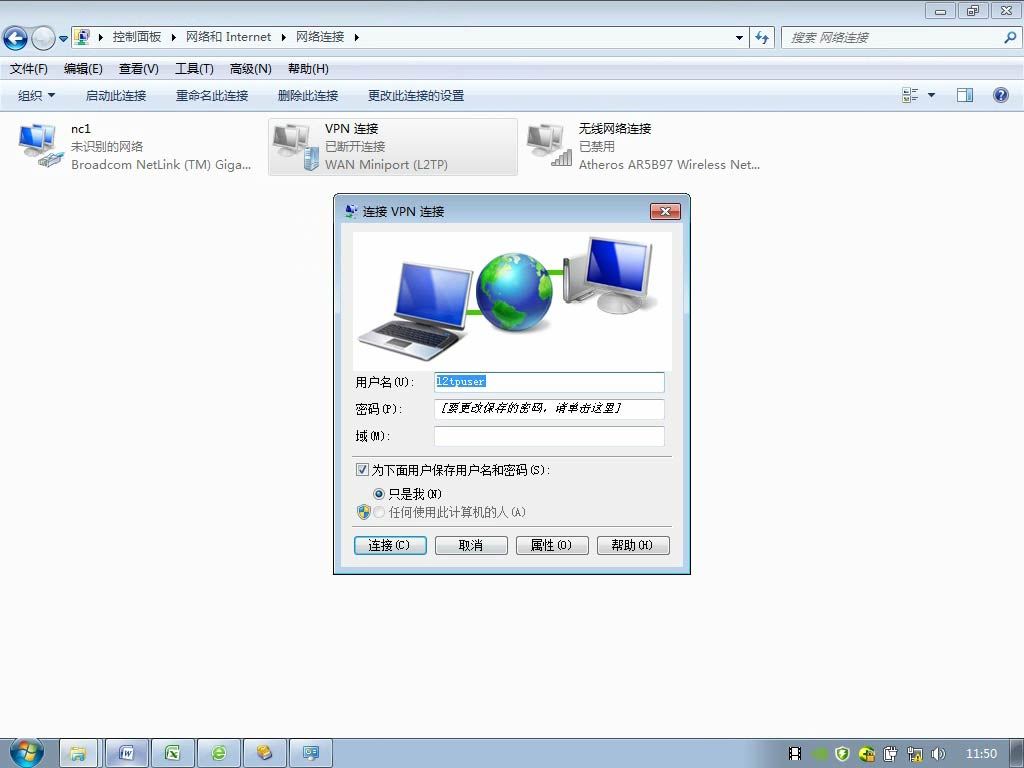1024x768 pixels.
Task: Open the Explorer folder taskbar icon
Action: pyautogui.click(x=78, y=754)
